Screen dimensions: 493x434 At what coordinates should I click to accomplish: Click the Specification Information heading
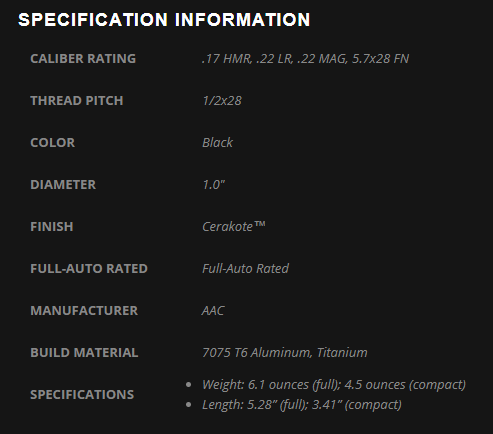(x=164, y=20)
